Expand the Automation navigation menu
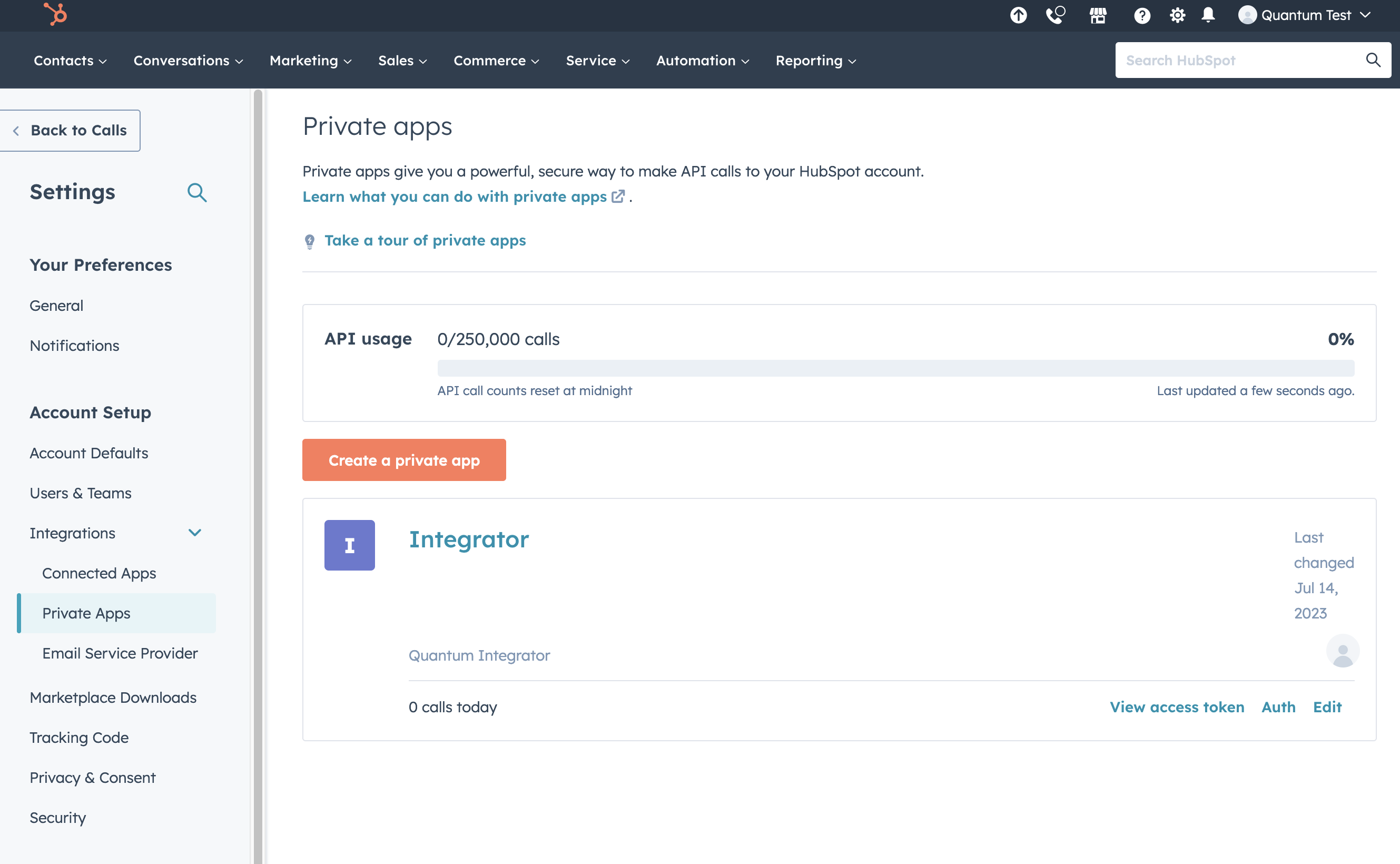 tap(702, 61)
